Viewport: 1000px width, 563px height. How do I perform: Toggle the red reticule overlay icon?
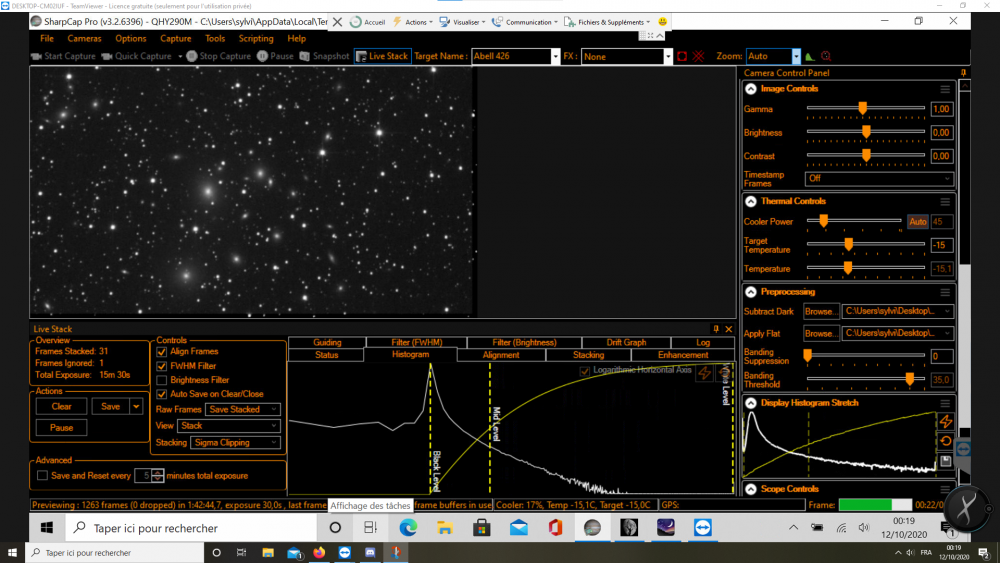click(698, 56)
